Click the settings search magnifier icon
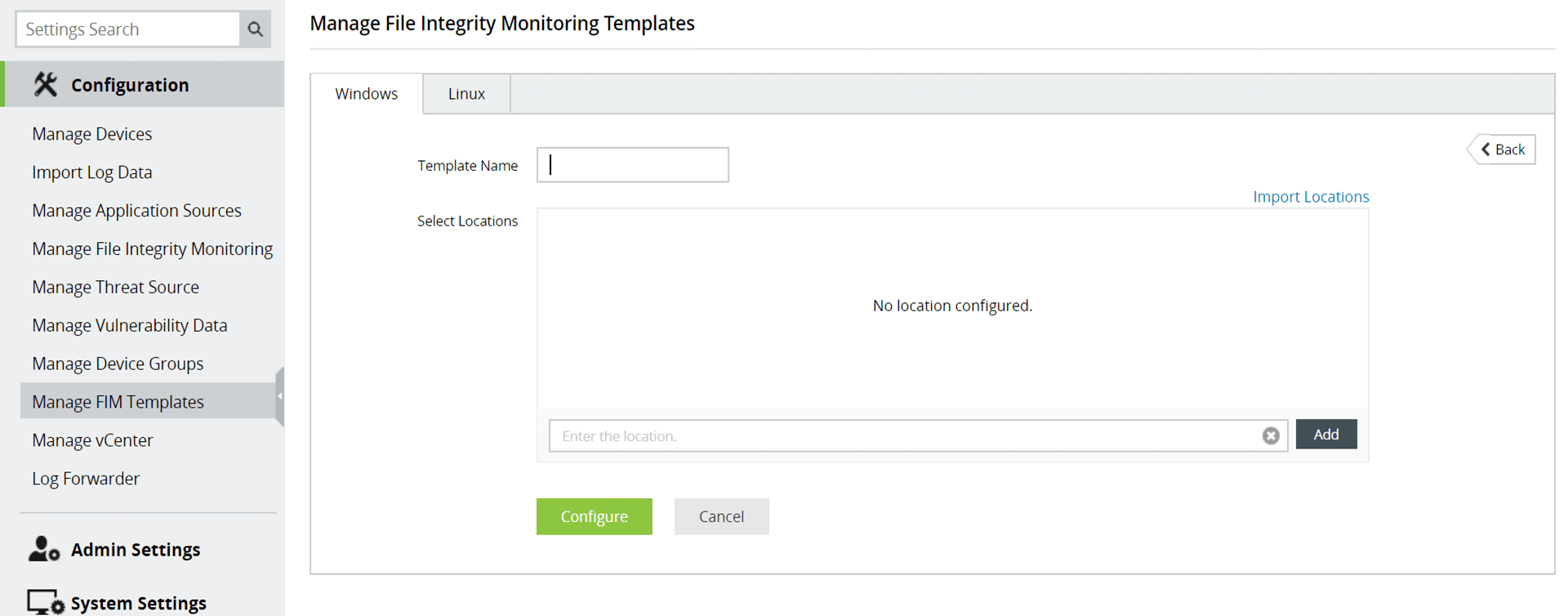 (x=256, y=29)
